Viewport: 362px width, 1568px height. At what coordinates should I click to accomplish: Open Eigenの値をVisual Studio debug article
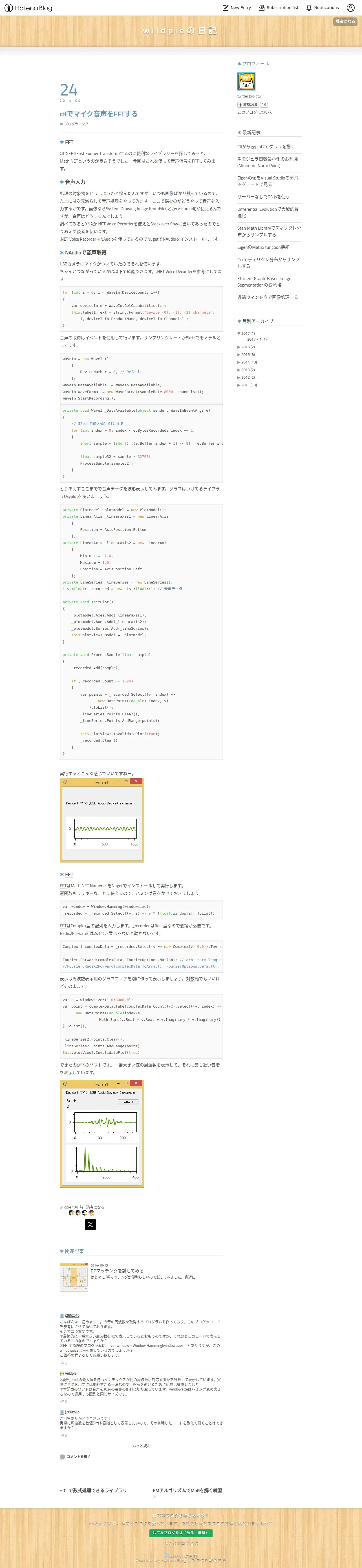[268, 181]
